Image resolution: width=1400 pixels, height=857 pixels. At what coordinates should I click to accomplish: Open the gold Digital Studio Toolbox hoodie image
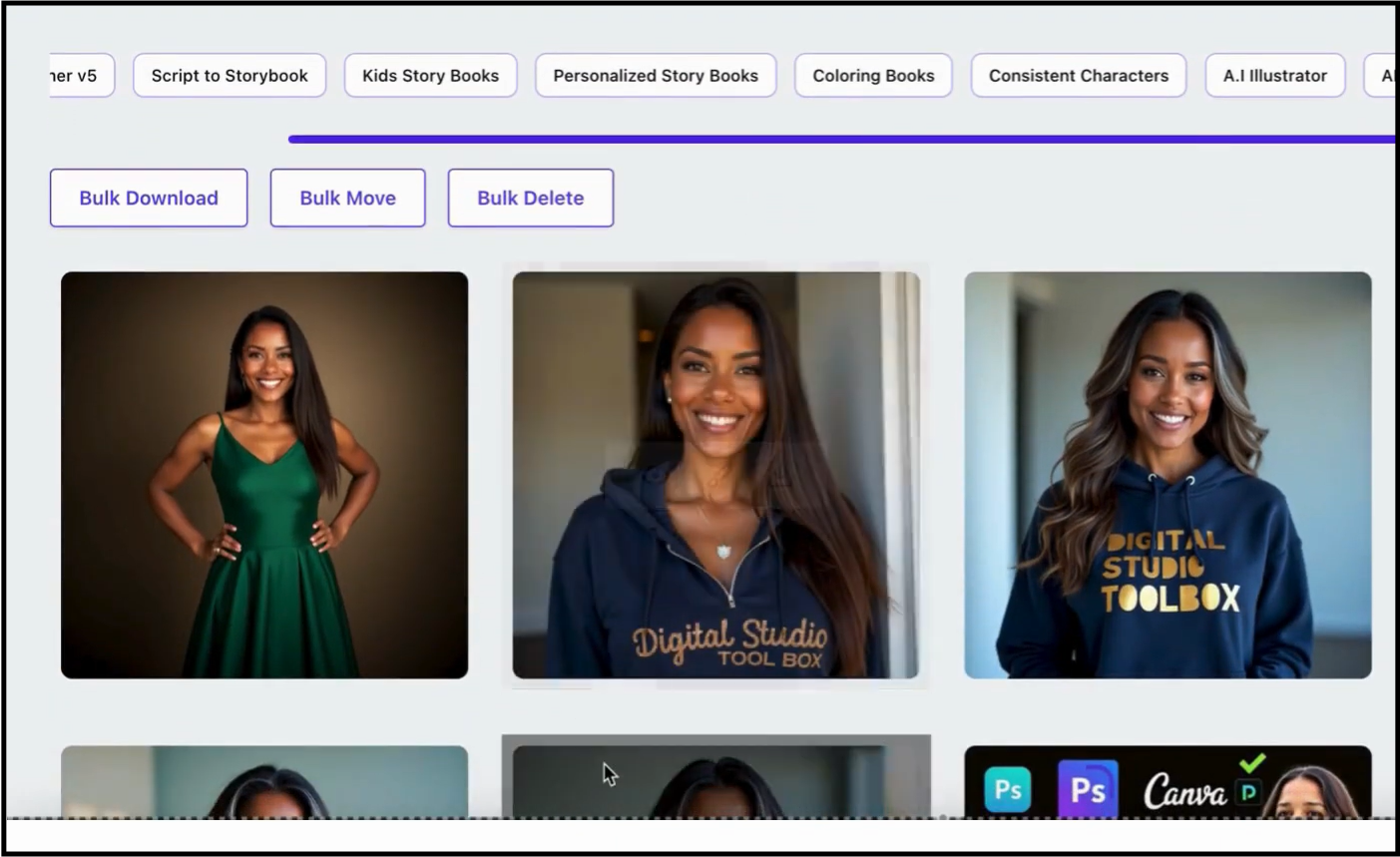[x=1167, y=475]
